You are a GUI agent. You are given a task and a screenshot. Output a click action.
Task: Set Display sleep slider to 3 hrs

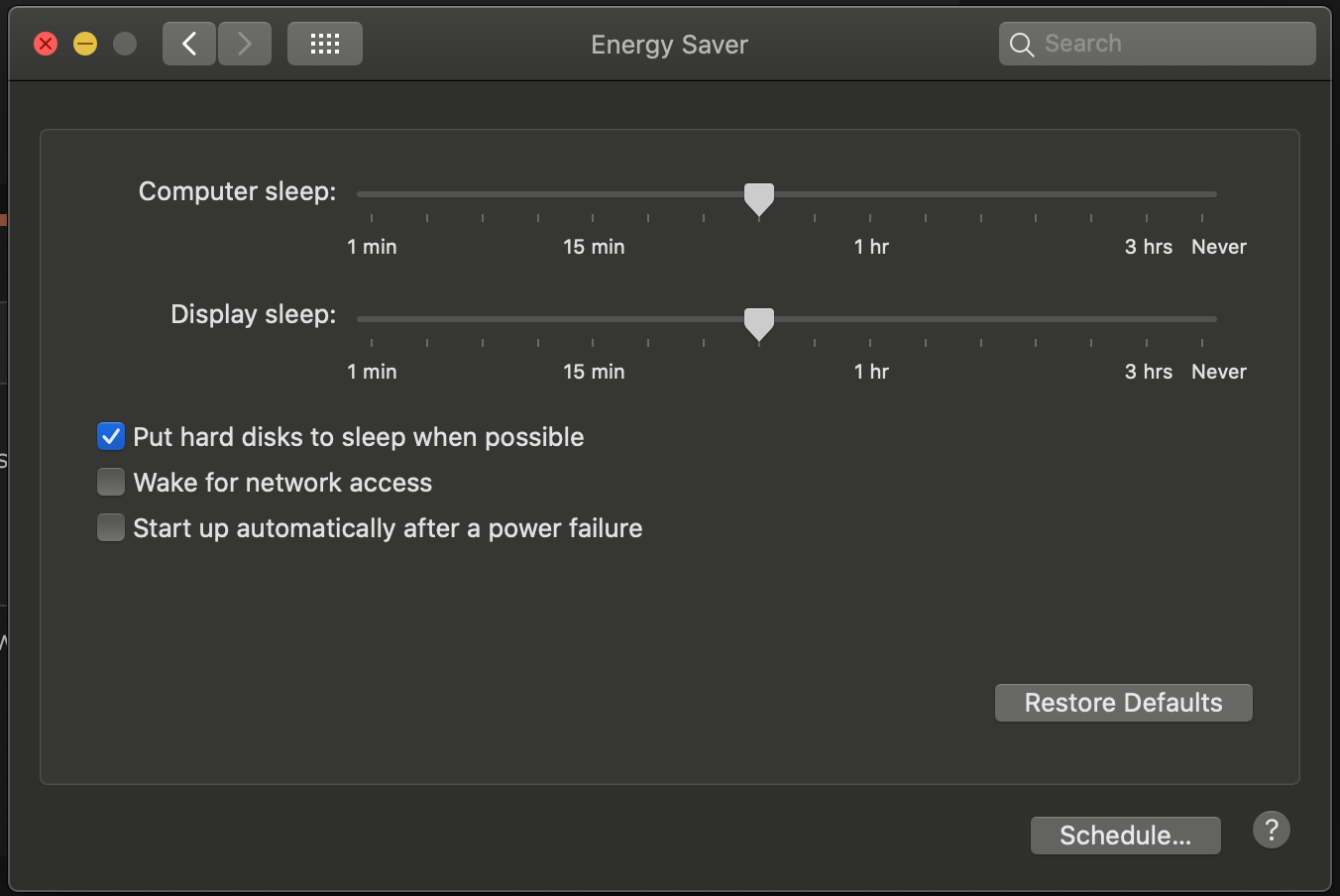[1147, 319]
